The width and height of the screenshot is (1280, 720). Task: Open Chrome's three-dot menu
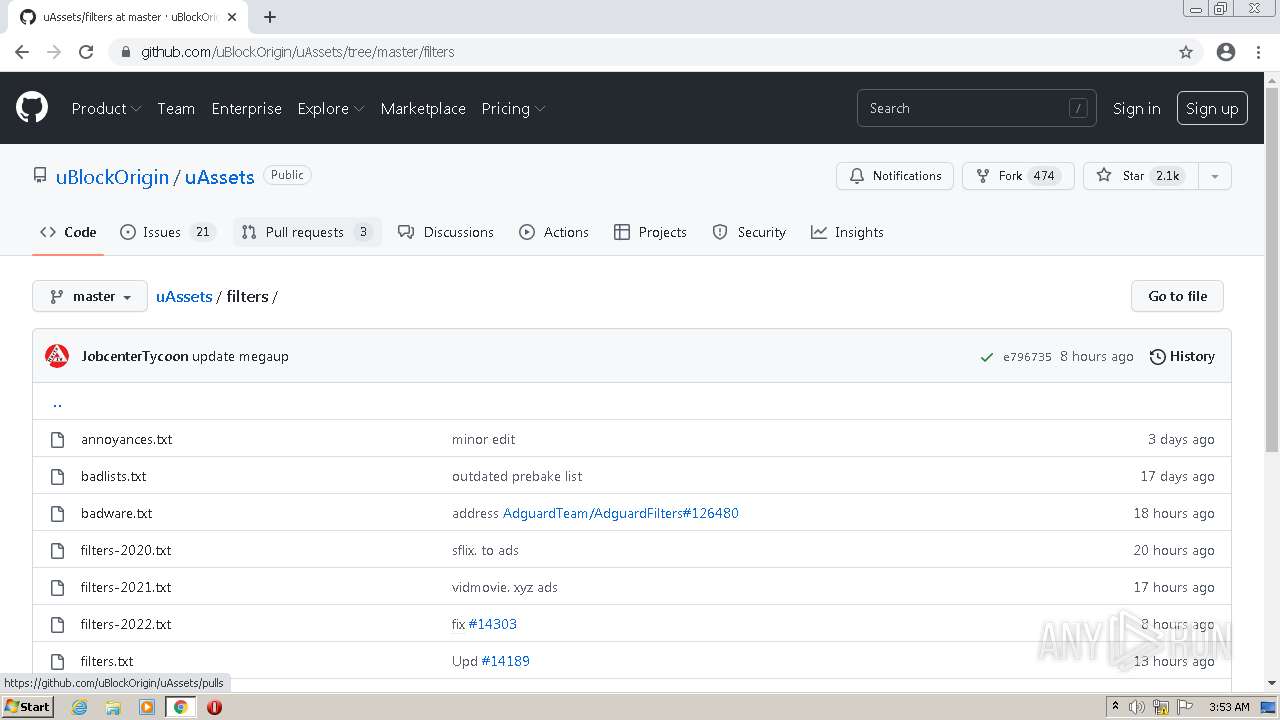pyautogui.click(x=1258, y=52)
